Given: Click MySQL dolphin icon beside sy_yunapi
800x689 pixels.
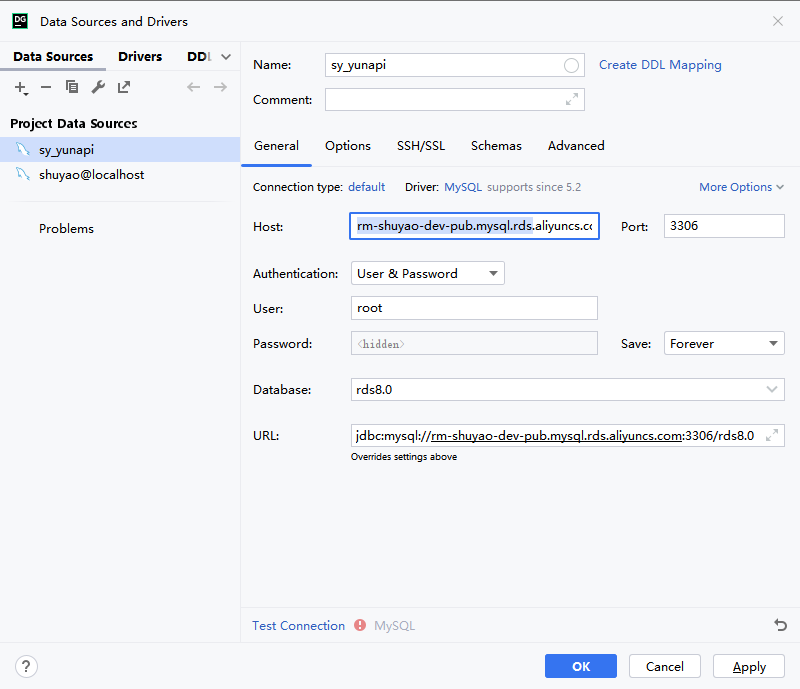Looking at the screenshot, I should (23, 149).
